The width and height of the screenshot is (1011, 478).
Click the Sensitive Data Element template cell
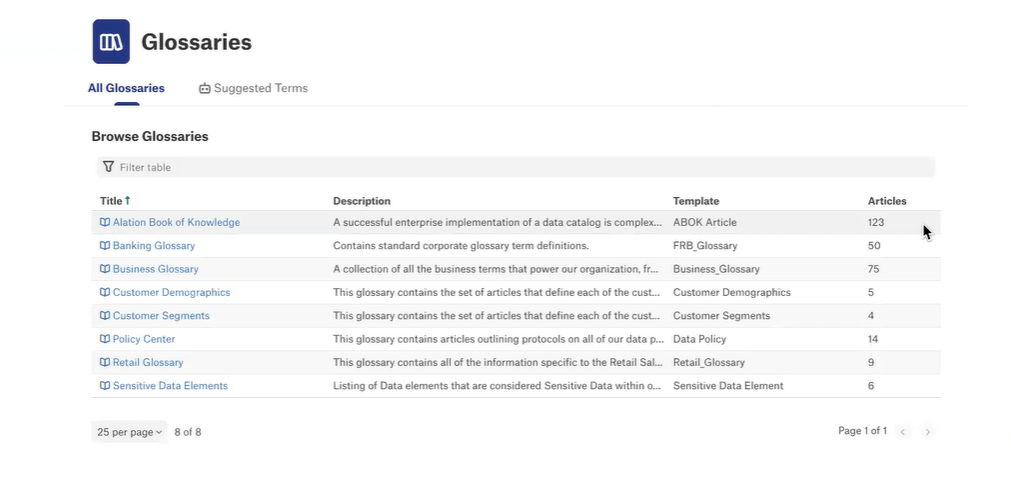pyautogui.click(x=728, y=385)
